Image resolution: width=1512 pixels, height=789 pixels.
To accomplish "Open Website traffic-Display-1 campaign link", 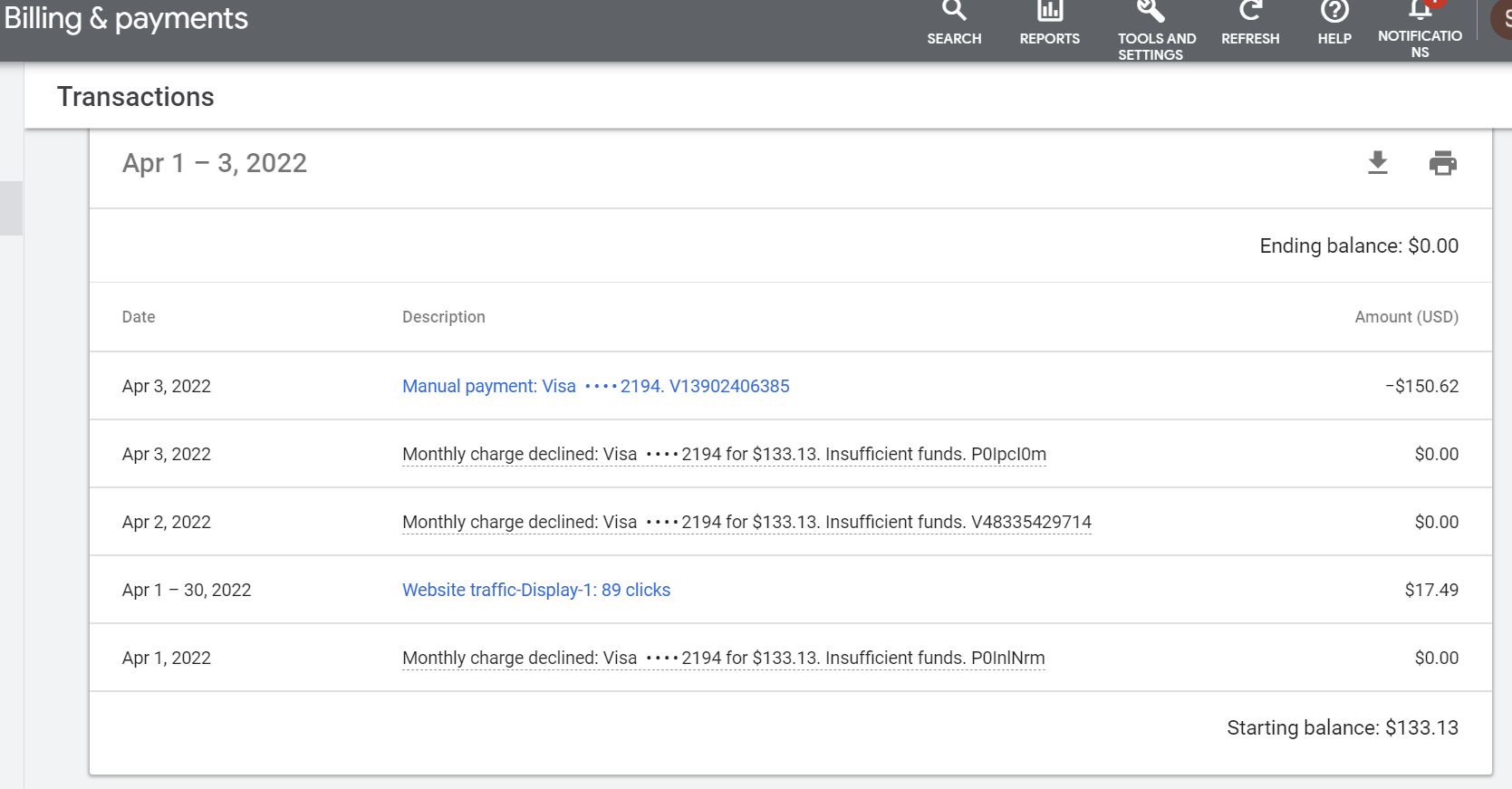I will (536, 590).
